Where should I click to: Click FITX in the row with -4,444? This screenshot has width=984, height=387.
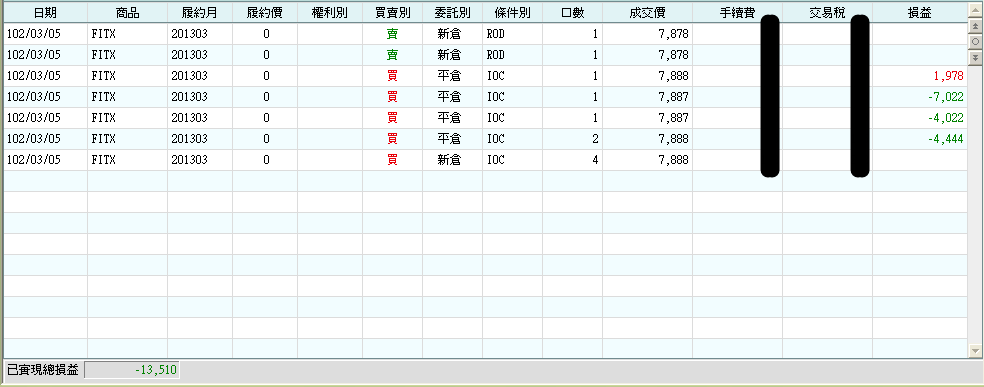tap(104, 139)
